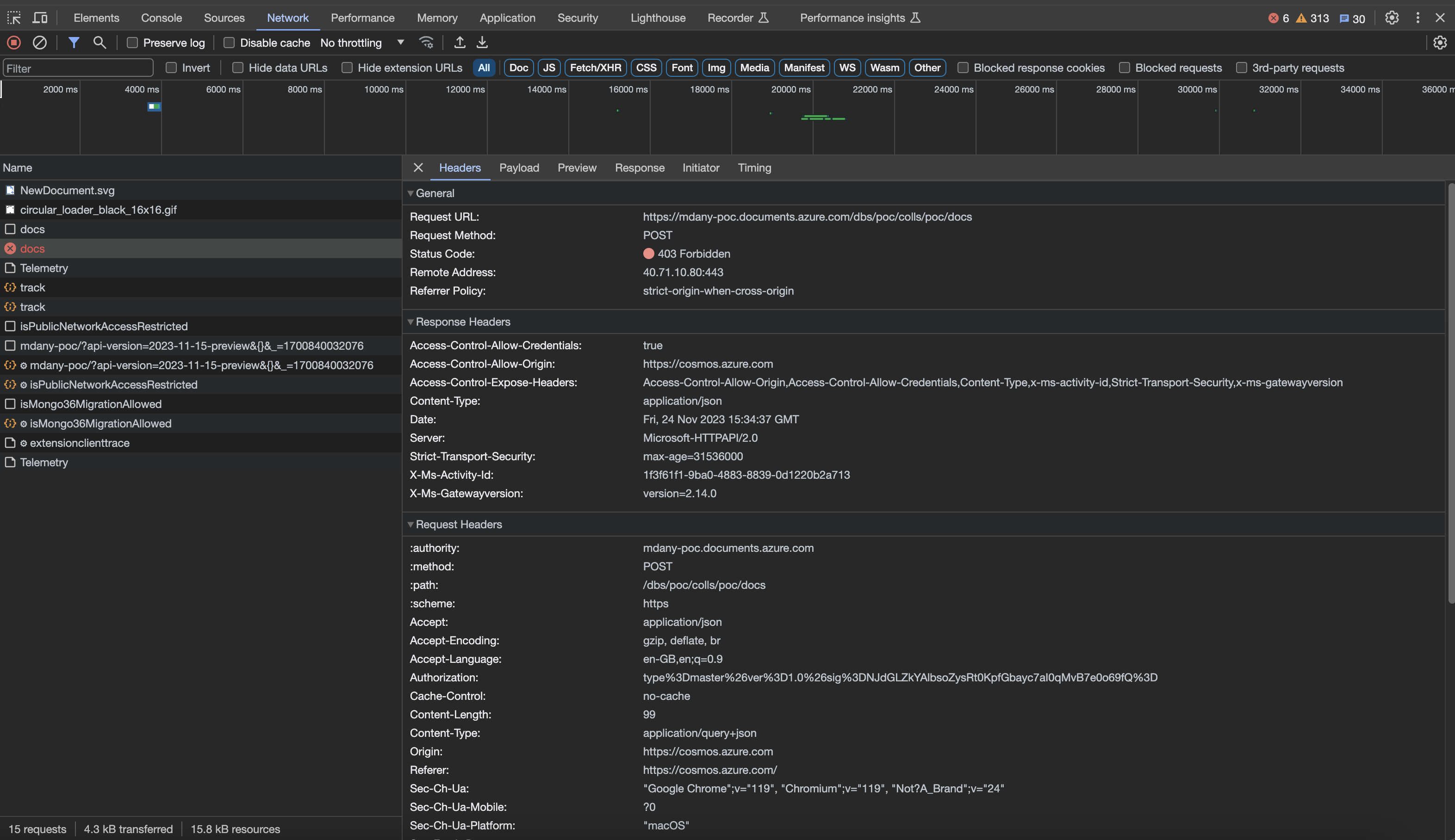Open the Payload tab
This screenshot has height=840, width=1455.
[x=519, y=167]
